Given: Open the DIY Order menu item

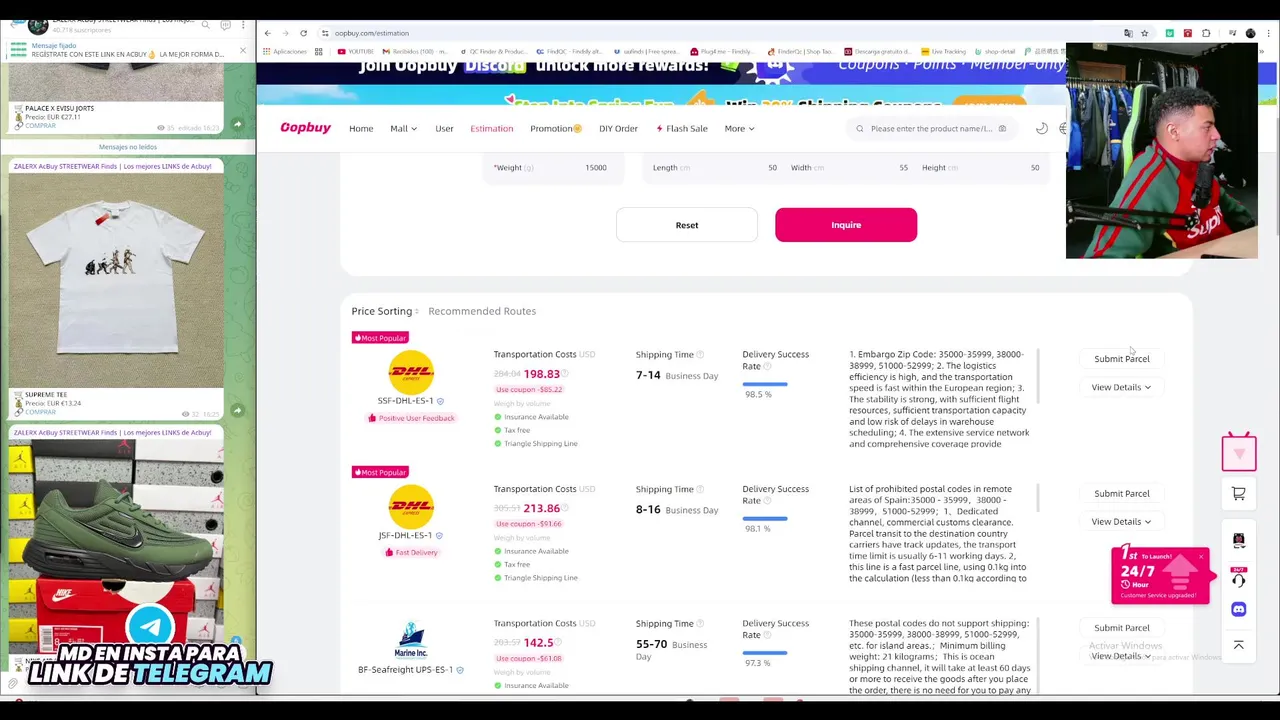Looking at the screenshot, I should click(618, 128).
